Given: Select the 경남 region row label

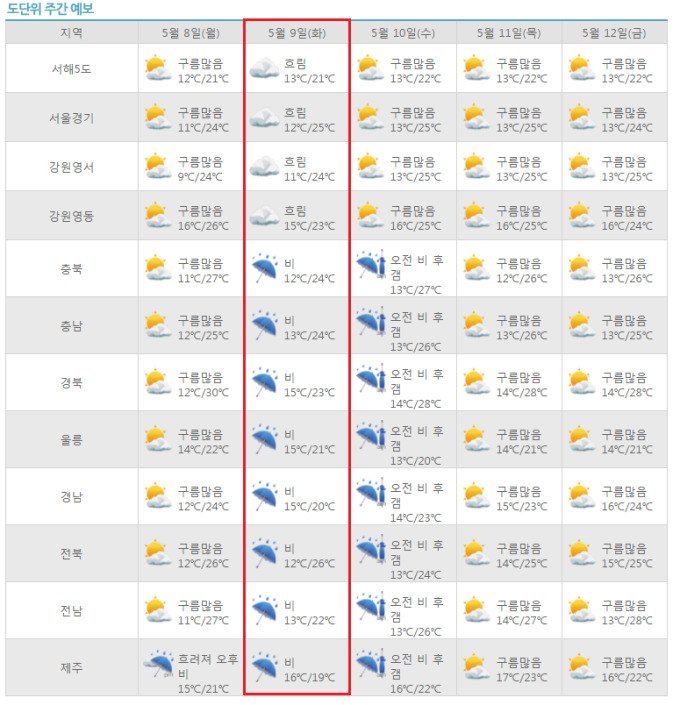Looking at the screenshot, I should pos(72,497).
